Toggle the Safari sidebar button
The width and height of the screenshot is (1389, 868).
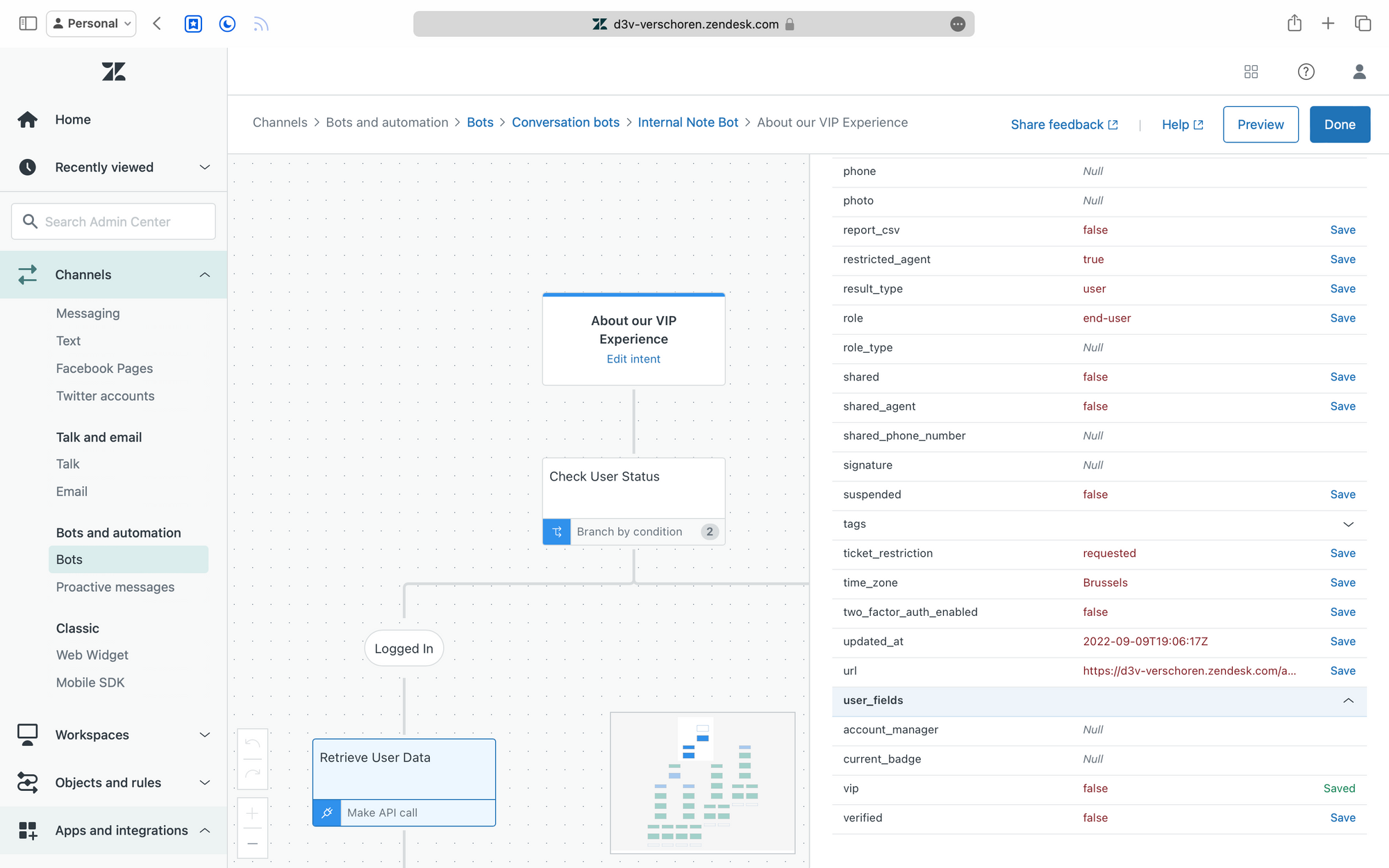click(28, 24)
